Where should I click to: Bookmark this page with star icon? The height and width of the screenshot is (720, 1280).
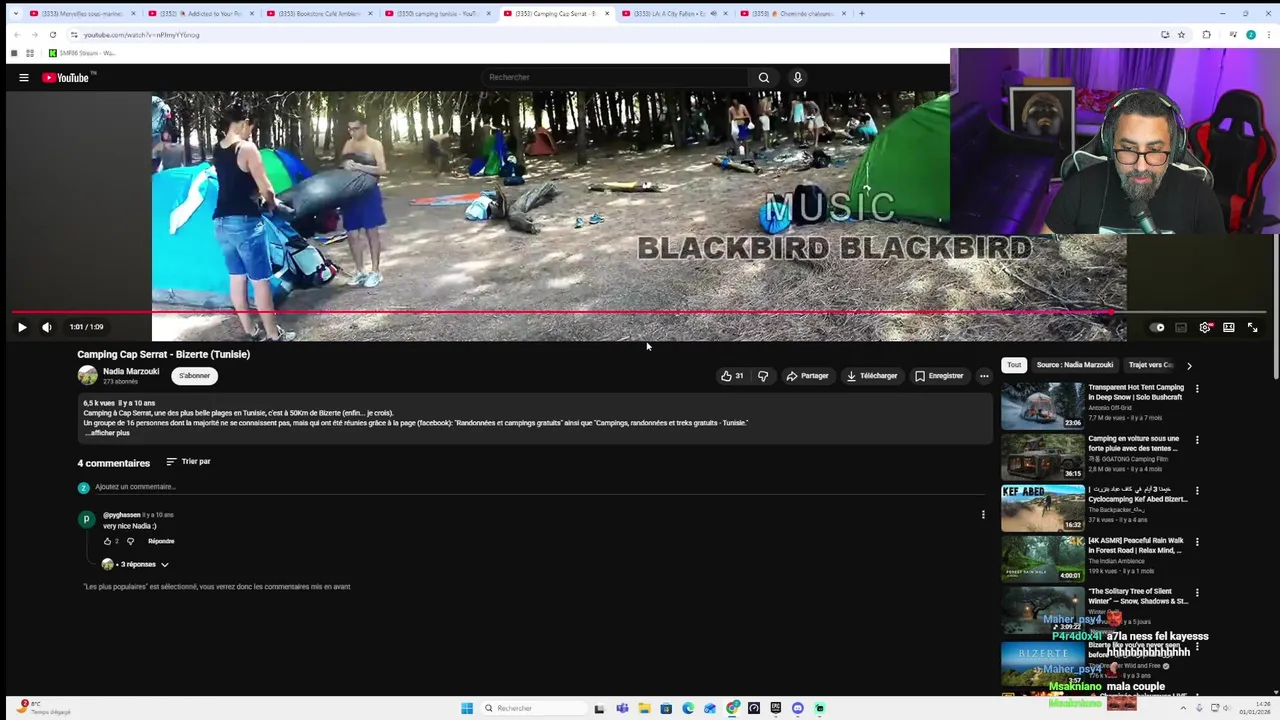coord(1182,35)
